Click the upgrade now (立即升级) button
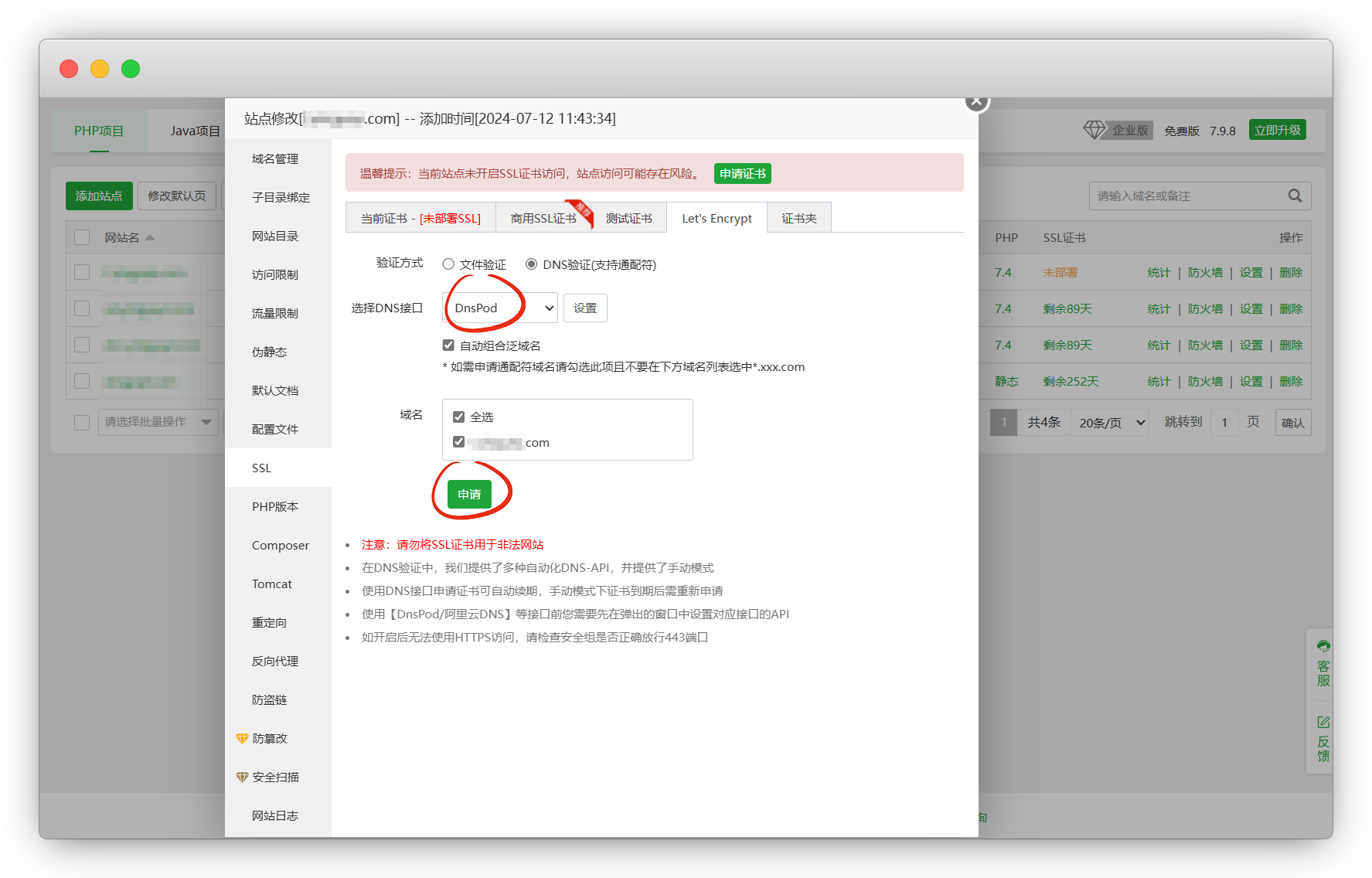This screenshot has height=878, width=1372. click(x=1277, y=130)
